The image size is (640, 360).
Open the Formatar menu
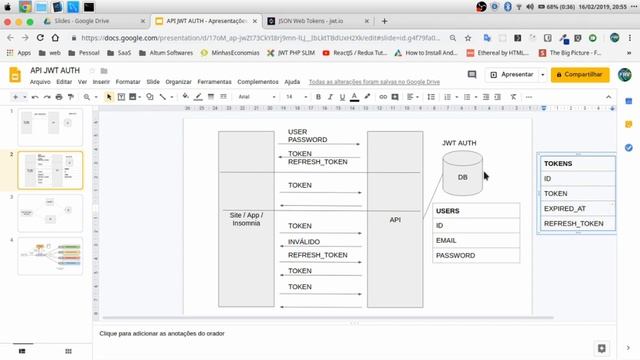(x=128, y=82)
